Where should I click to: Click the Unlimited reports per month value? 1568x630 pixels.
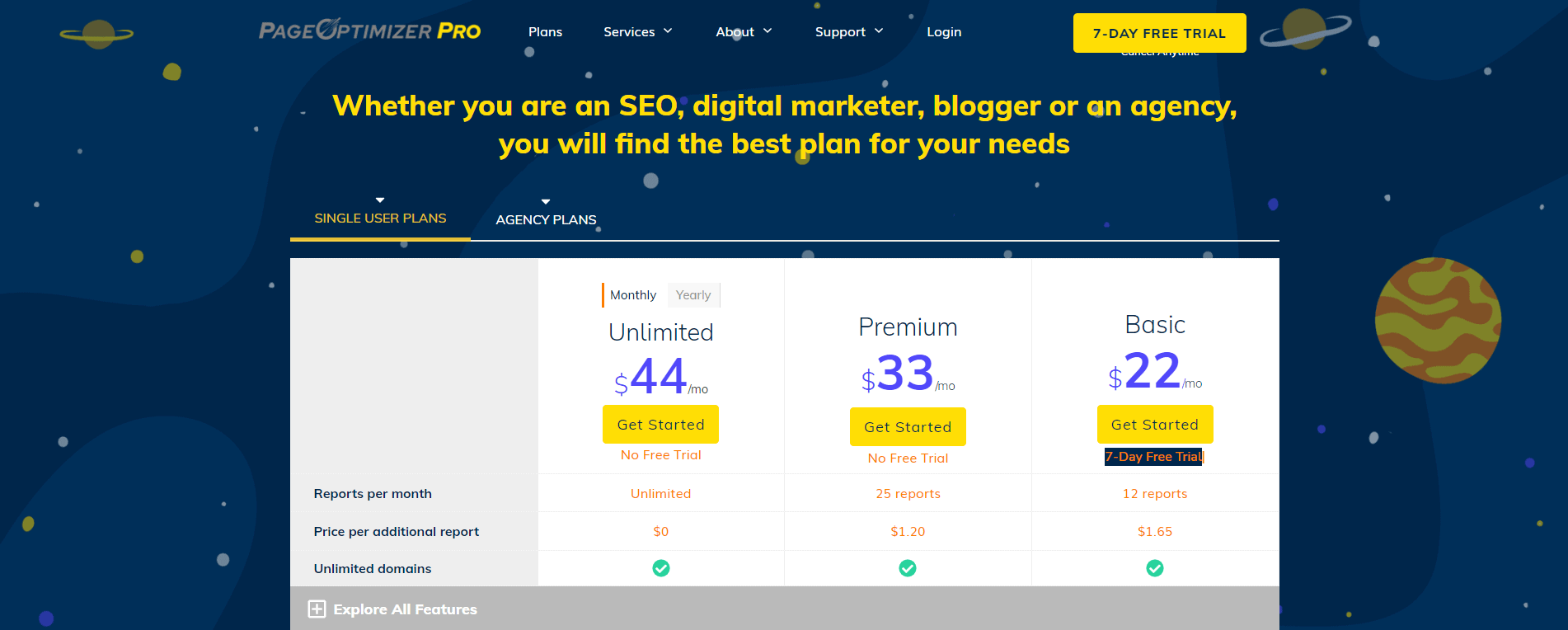(660, 493)
